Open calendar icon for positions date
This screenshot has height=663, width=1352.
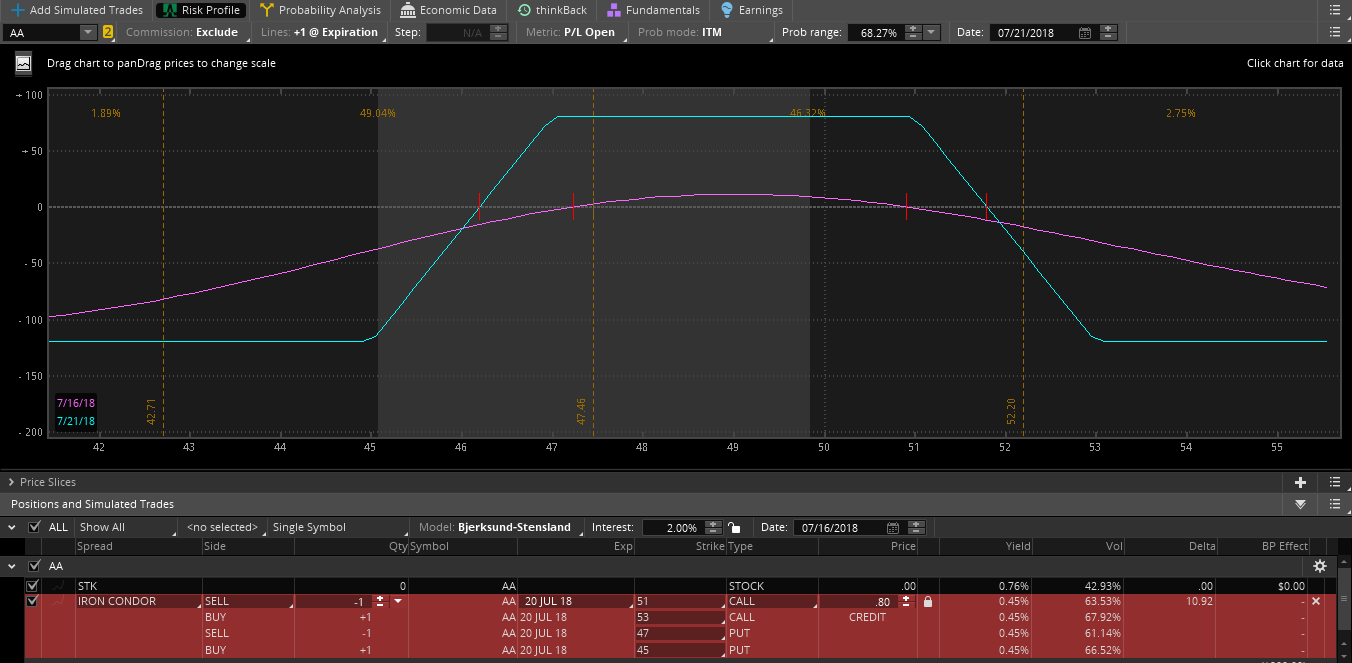point(893,528)
